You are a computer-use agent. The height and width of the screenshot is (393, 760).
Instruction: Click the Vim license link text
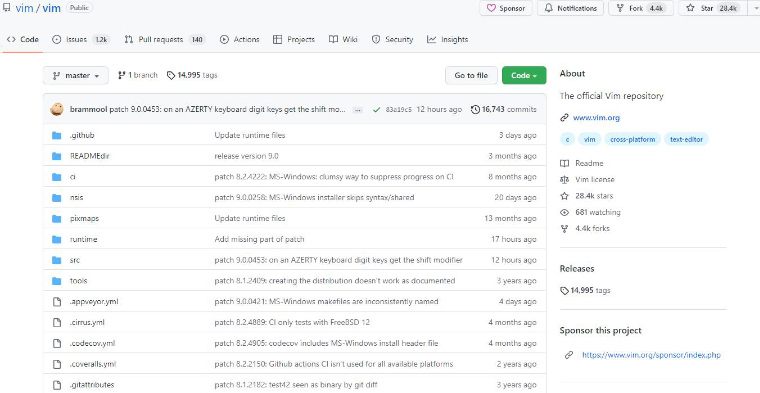coord(595,180)
